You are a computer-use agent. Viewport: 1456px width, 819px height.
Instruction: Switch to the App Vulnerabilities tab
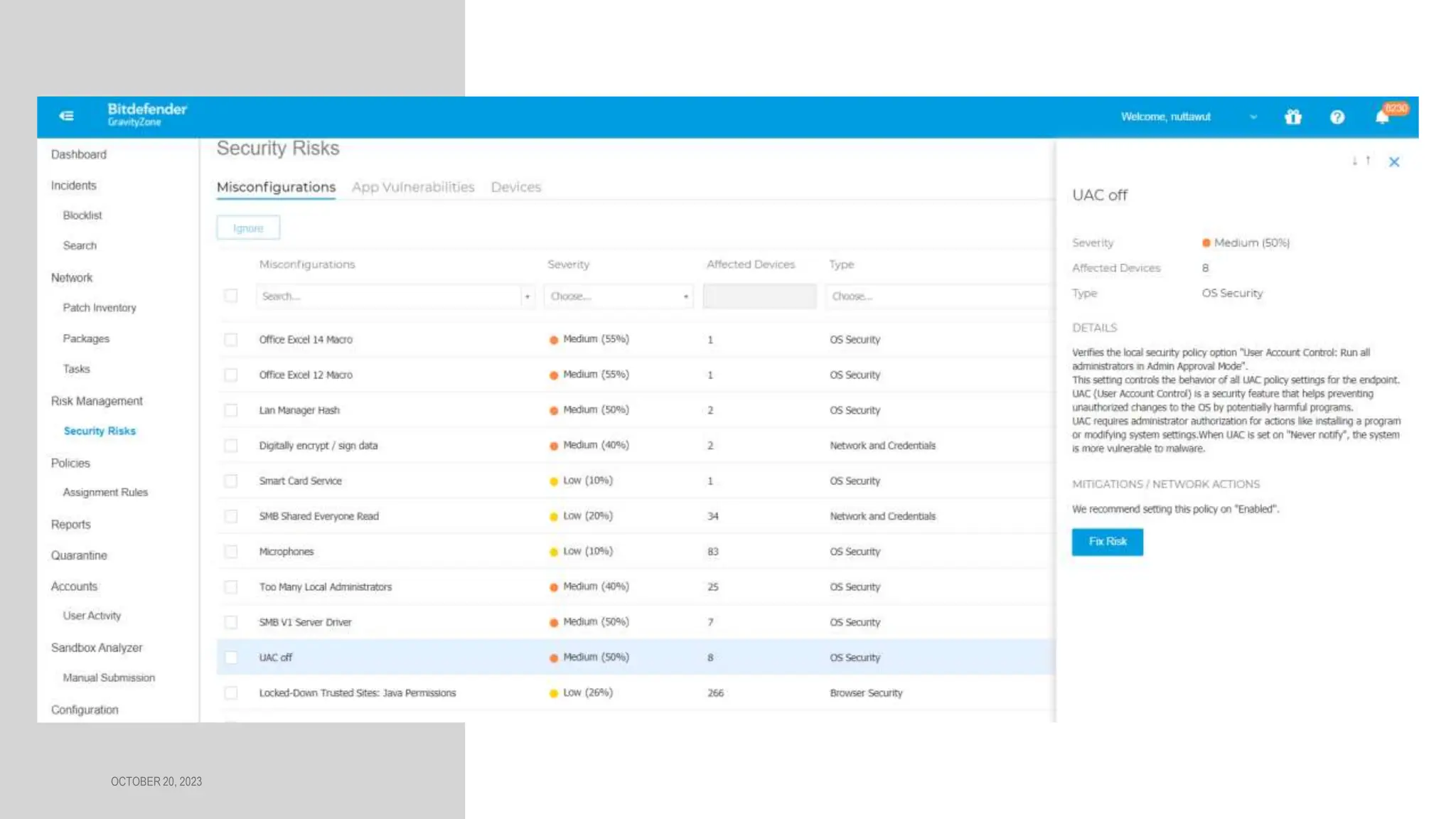tap(412, 187)
